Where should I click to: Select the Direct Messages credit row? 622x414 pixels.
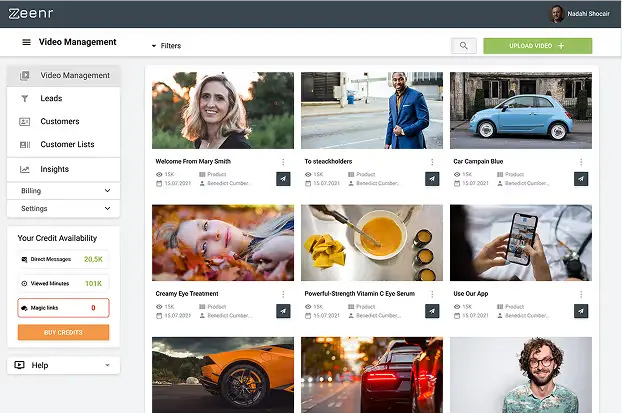pos(63,259)
